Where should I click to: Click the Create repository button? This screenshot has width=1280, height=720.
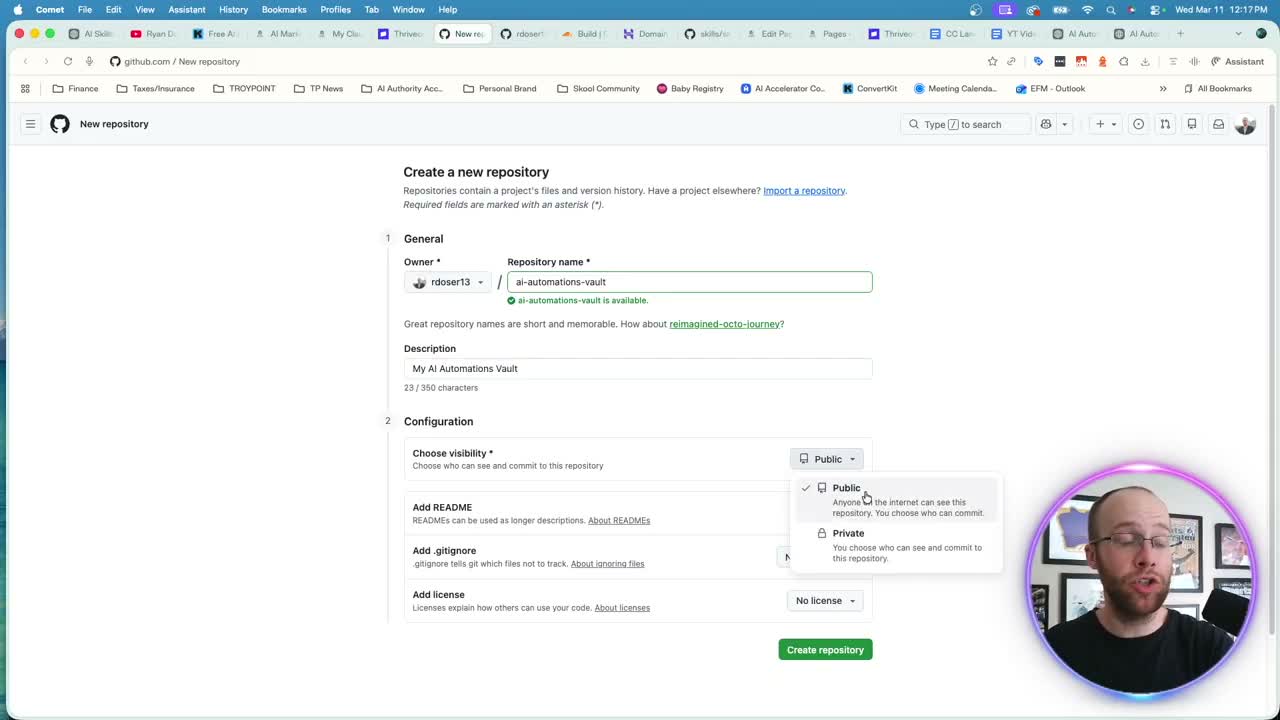click(825, 650)
